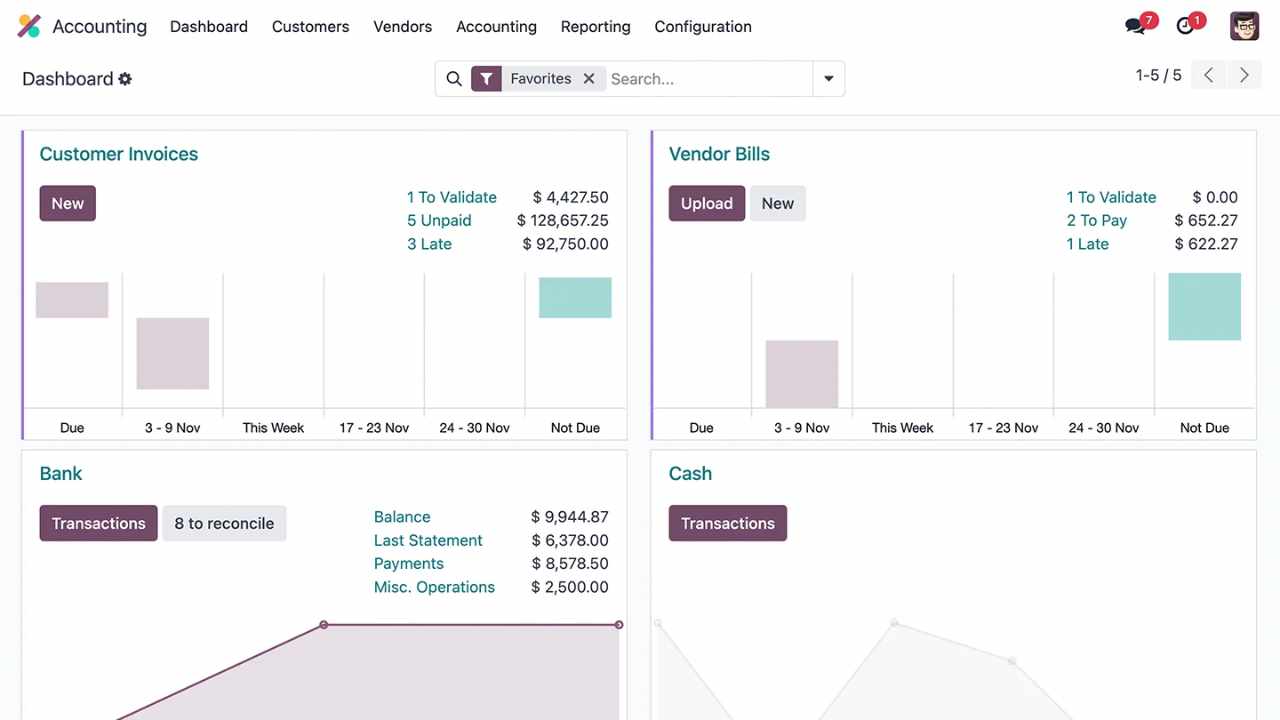Open the Dashboard gear settings icon
Image resolution: width=1280 pixels, height=720 pixels.
pyautogui.click(x=125, y=79)
